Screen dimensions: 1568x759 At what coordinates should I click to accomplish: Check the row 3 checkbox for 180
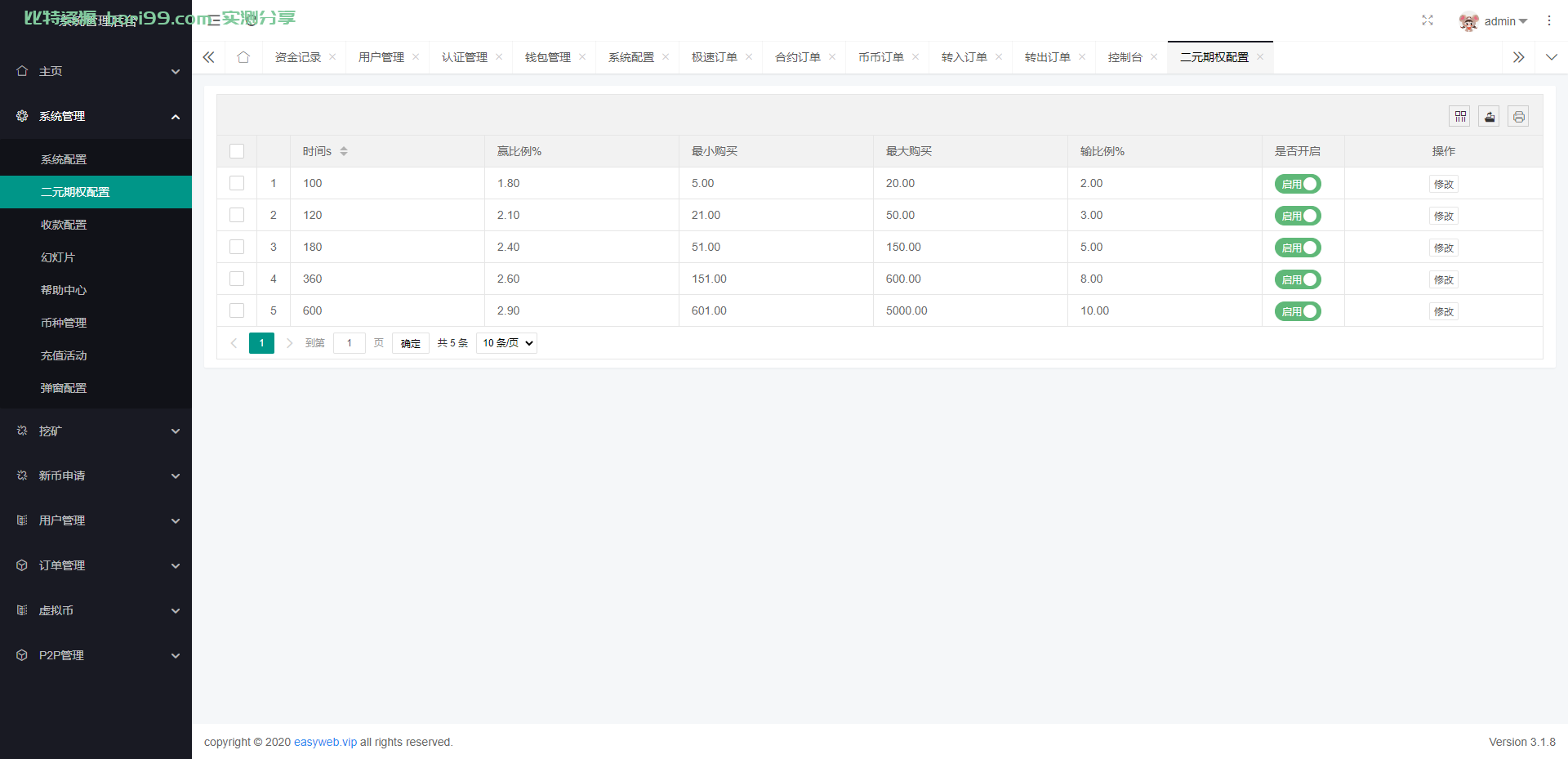coord(237,247)
